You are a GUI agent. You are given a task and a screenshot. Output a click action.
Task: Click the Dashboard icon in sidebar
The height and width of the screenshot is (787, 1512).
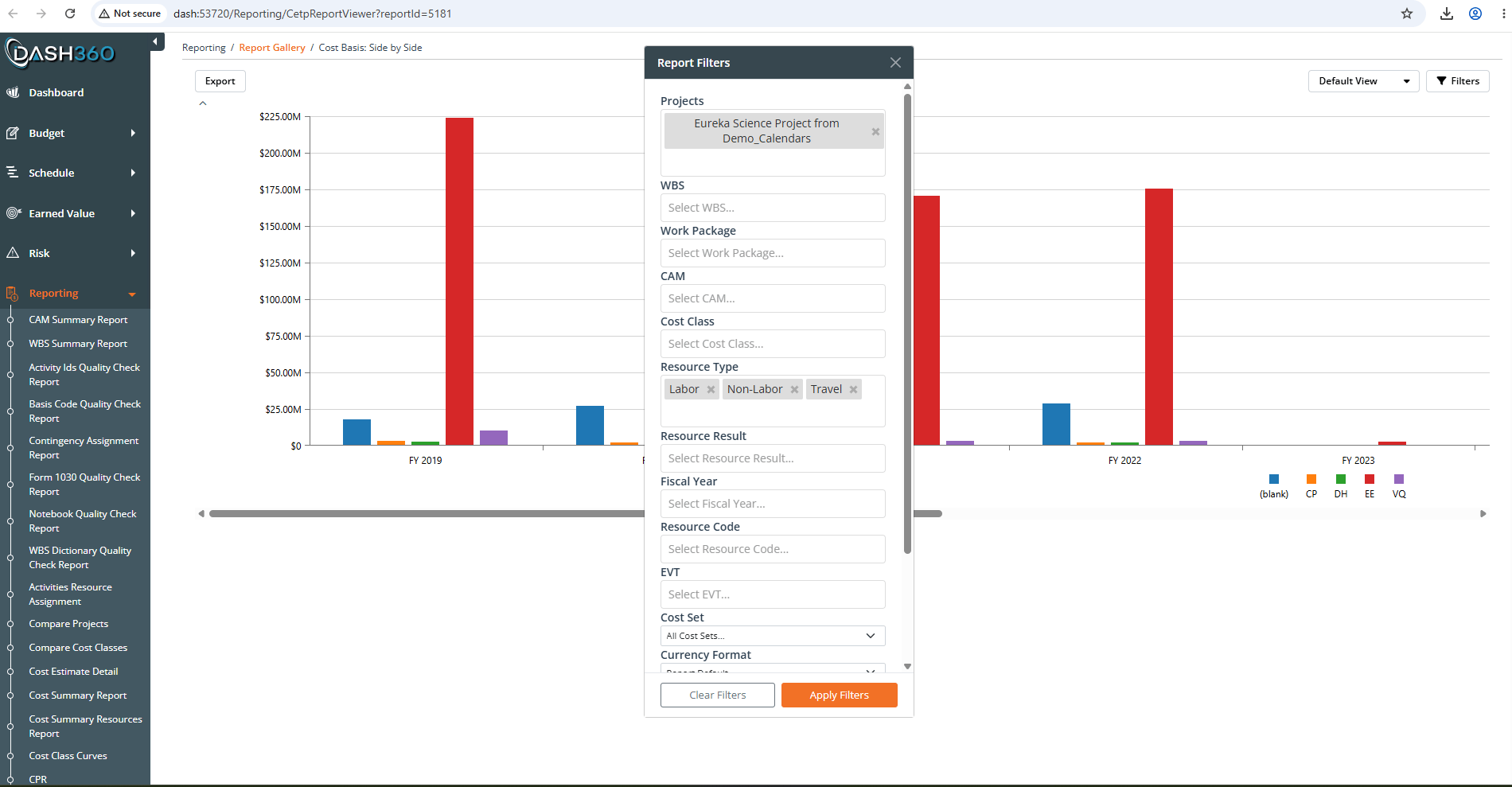pyautogui.click(x=13, y=92)
